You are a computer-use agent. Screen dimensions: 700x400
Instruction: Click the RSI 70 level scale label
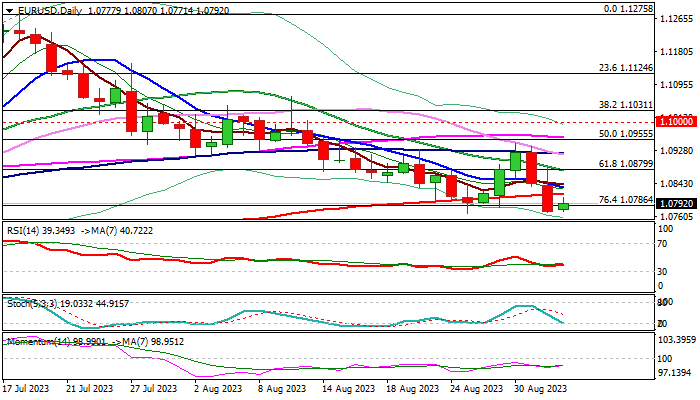[x=662, y=244]
